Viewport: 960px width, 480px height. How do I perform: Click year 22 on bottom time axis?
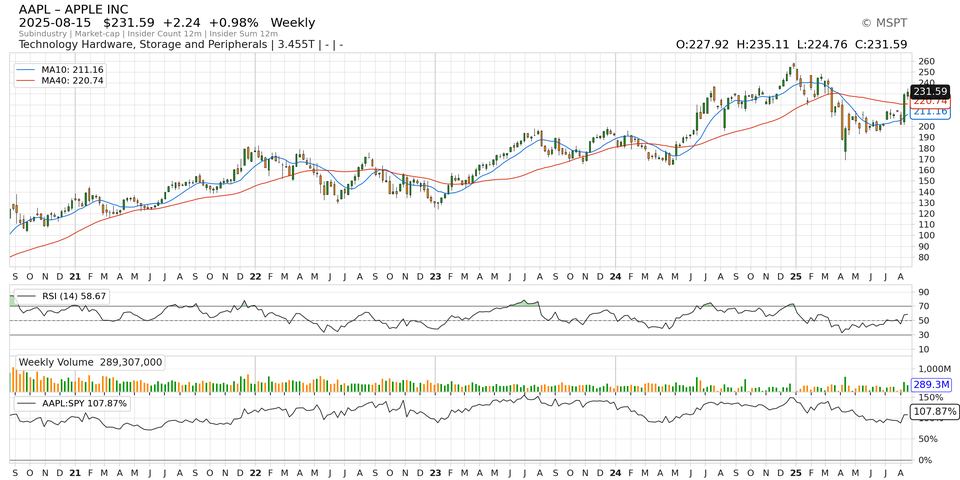(255, 473)
